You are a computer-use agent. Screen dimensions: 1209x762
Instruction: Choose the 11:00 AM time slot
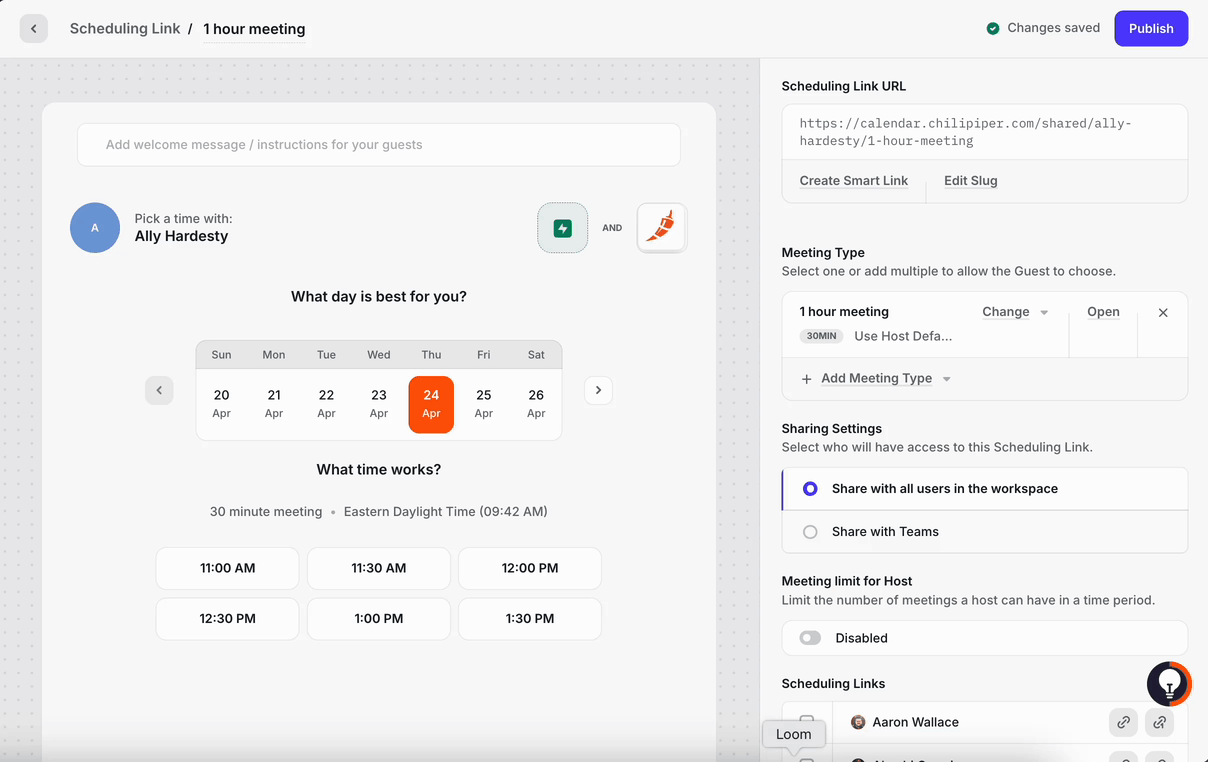point(228,568)
